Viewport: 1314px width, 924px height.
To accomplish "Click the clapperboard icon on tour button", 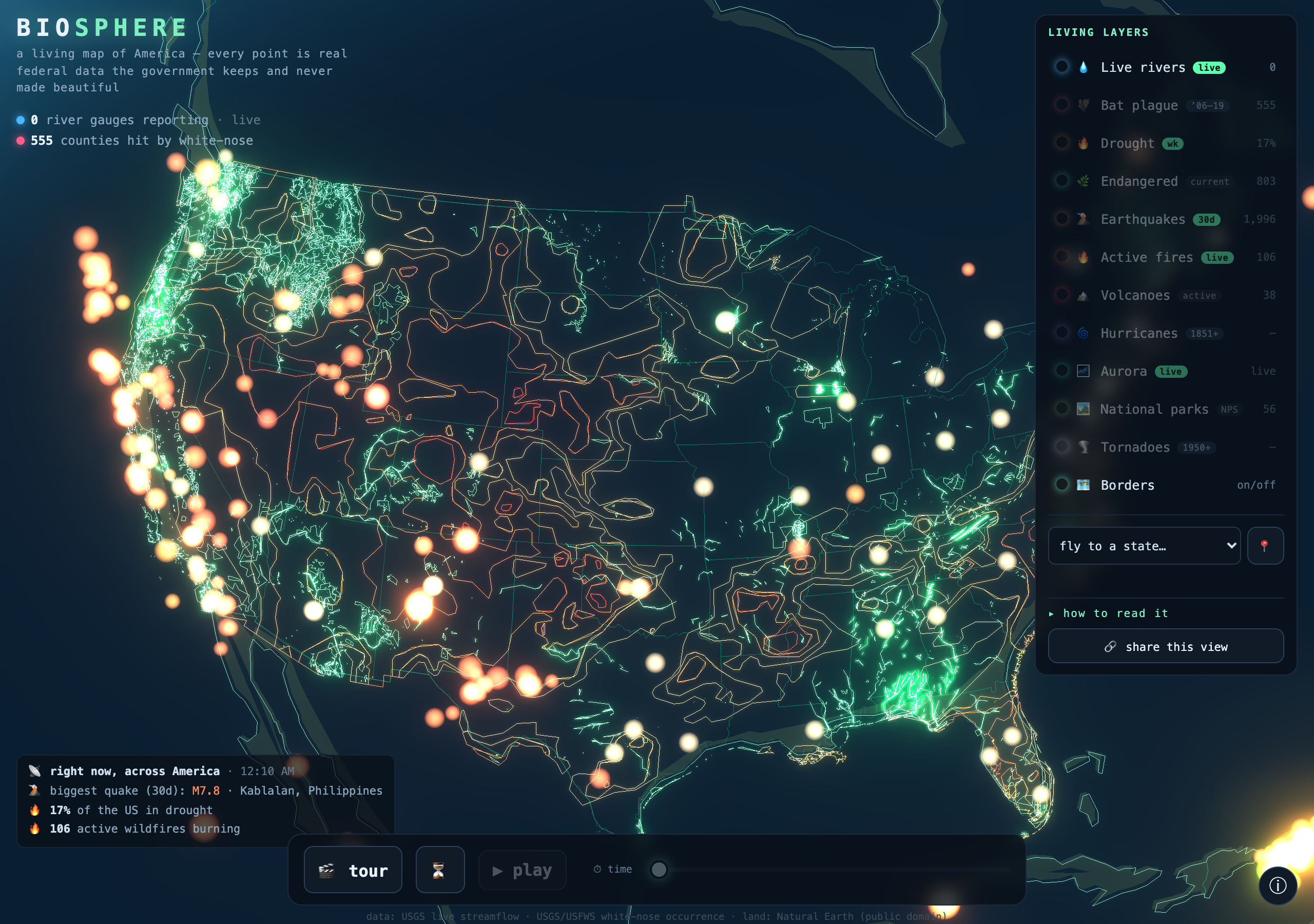I will tap(326, 870).
